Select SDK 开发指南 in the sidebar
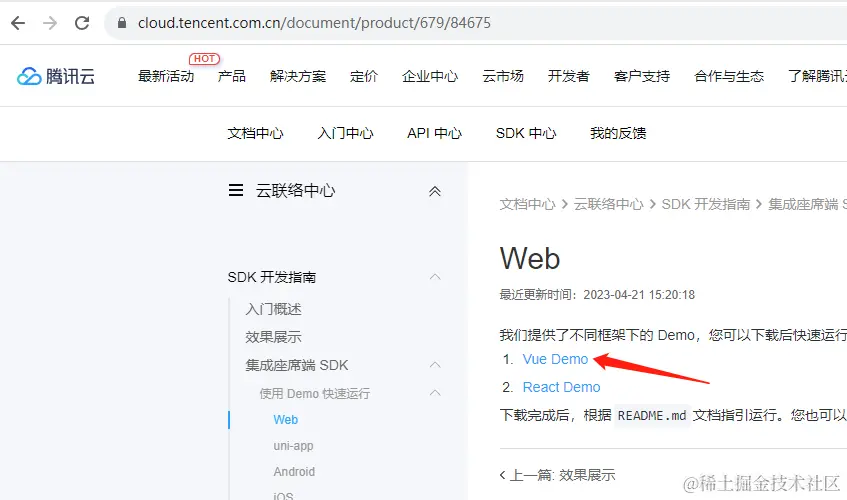847x500 pixels. coord(272,277)
